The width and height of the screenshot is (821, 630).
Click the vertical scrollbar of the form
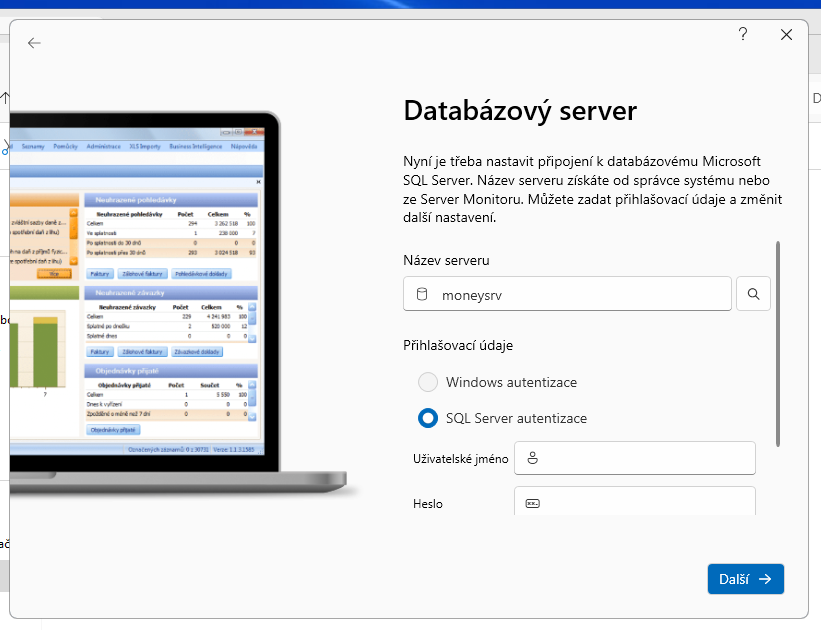point(777,340)
